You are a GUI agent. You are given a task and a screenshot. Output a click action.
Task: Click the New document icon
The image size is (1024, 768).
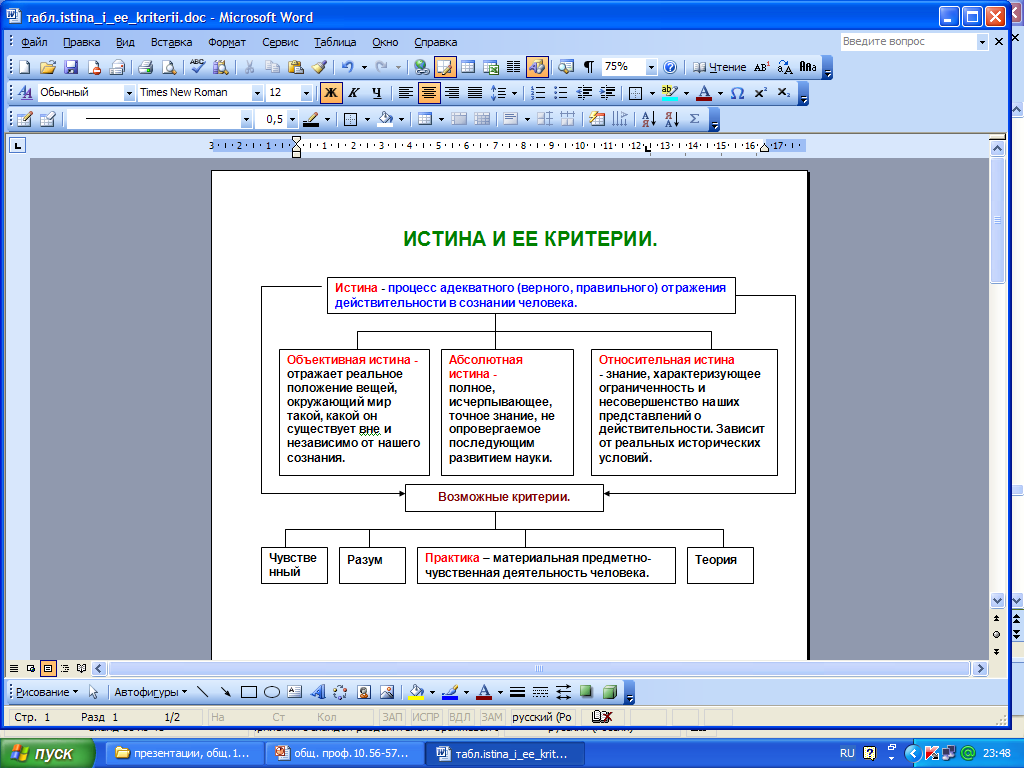[x=24, y=67]
